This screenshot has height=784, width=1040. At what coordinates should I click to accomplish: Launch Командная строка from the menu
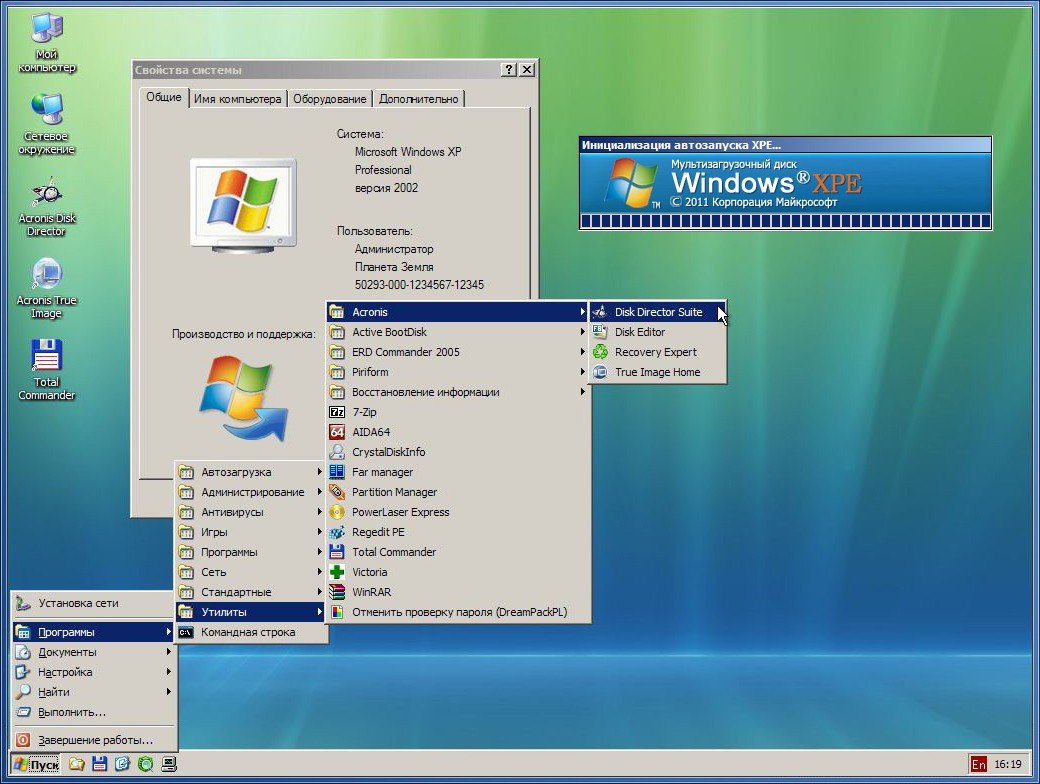pos(251,632)
